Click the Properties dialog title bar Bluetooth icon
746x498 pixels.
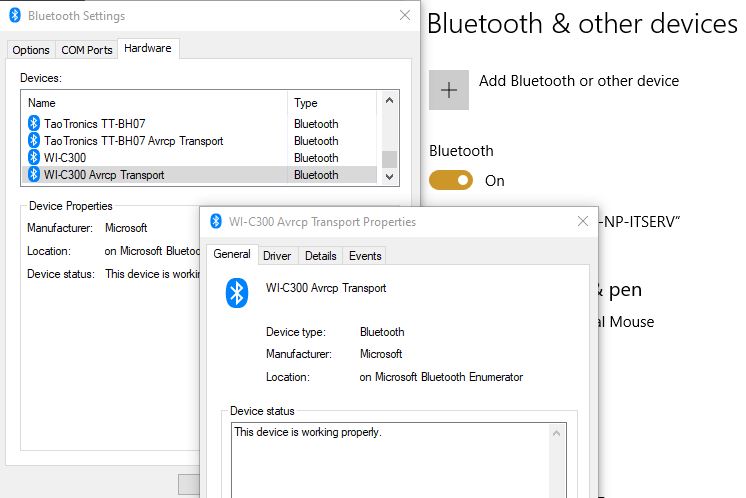tap(216, 221)
